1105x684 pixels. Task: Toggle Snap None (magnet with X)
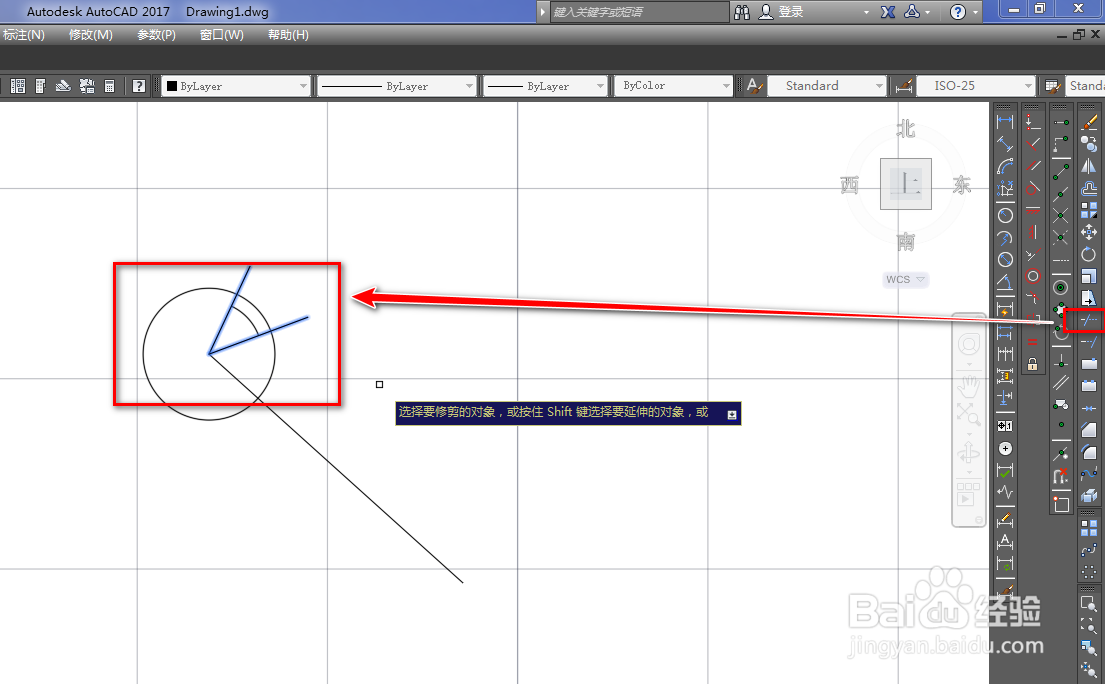click(x=1061, y=476)
